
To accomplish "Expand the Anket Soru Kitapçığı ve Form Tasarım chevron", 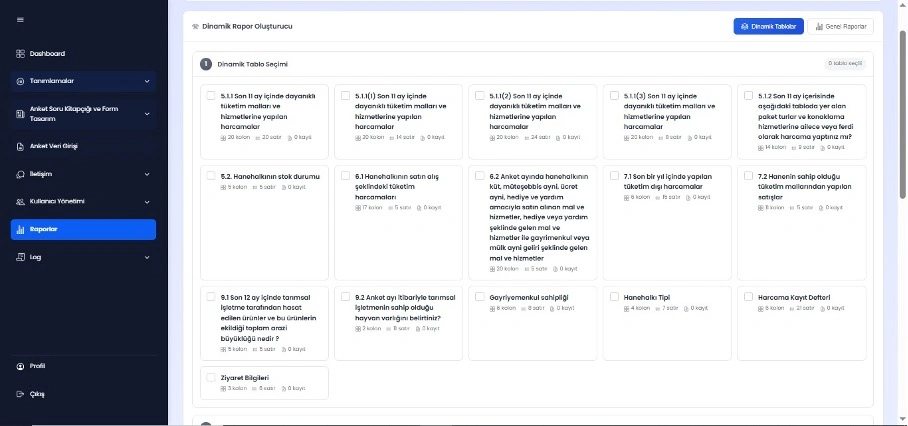I will click(147, 113).
